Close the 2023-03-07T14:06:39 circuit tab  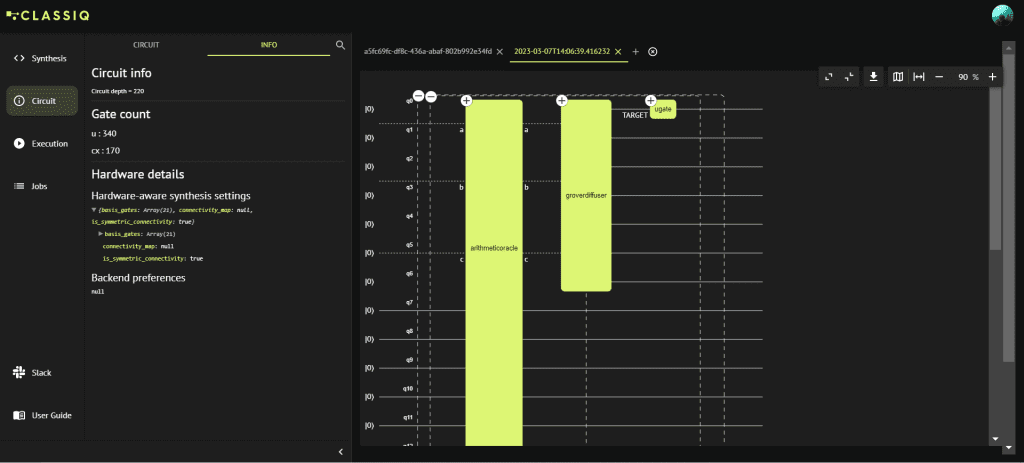(x=618, y=52)
